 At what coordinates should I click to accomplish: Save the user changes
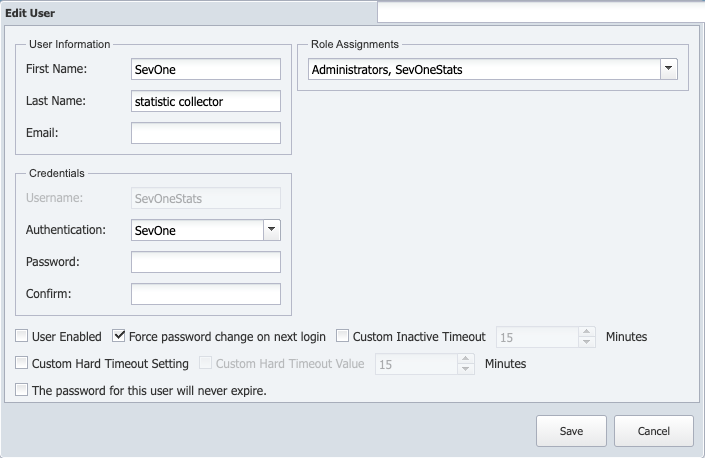click(x=571, y=431)
